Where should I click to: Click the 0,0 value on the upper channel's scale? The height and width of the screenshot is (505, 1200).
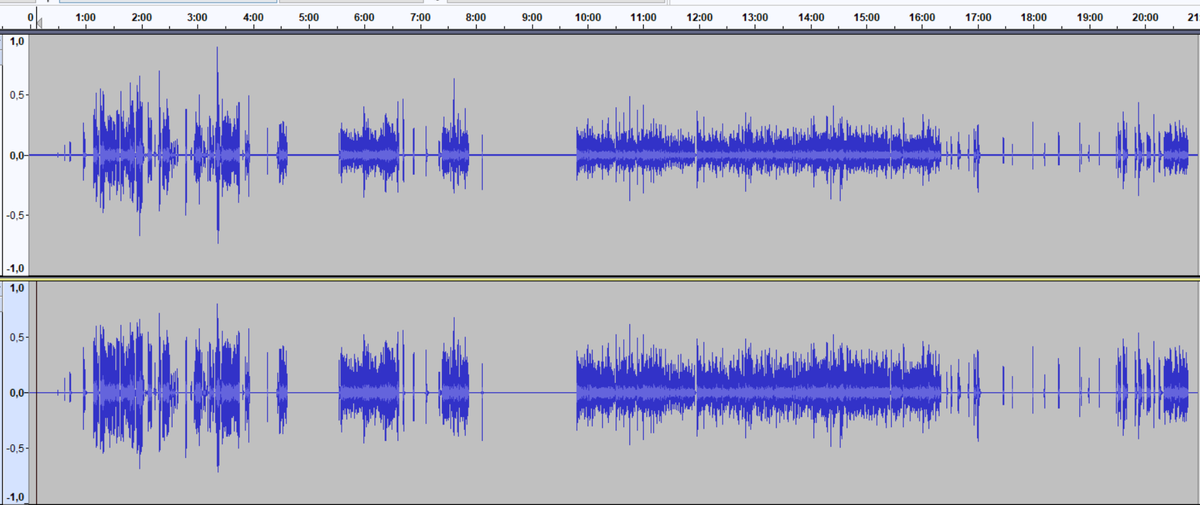[x=19, y=155]
